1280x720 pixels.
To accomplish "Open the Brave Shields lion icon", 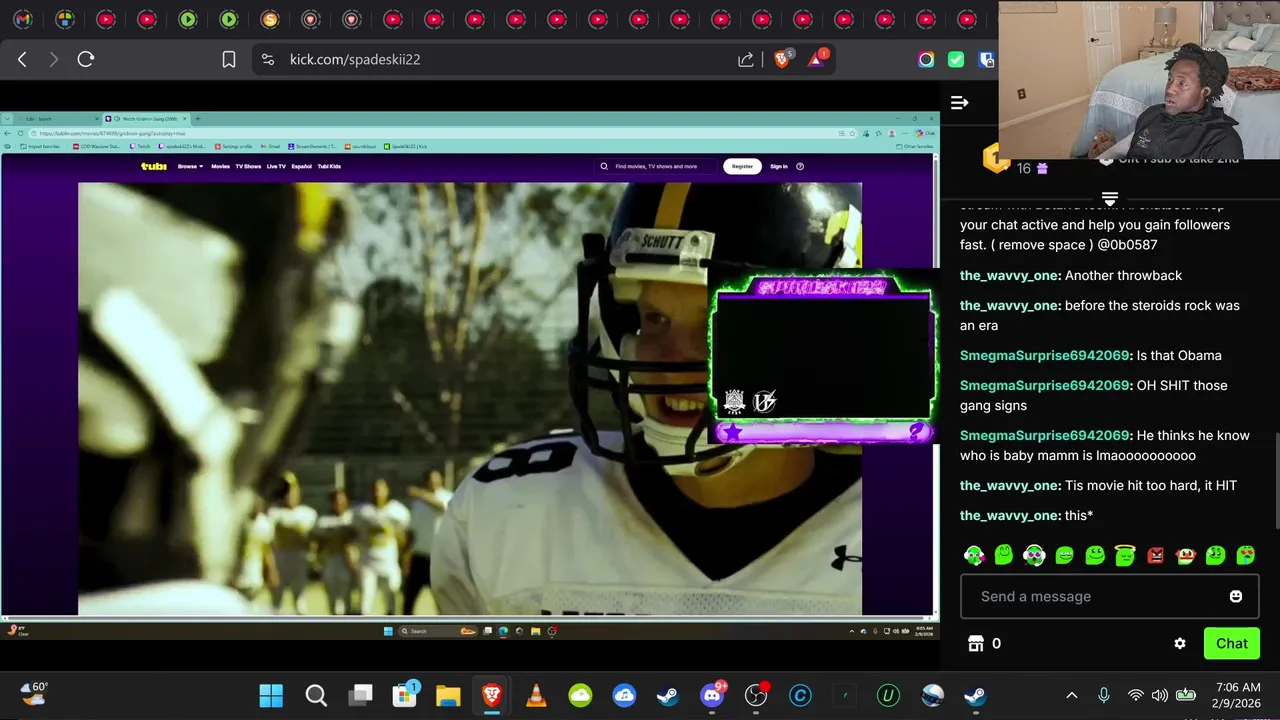I will [x=782, y=59].
